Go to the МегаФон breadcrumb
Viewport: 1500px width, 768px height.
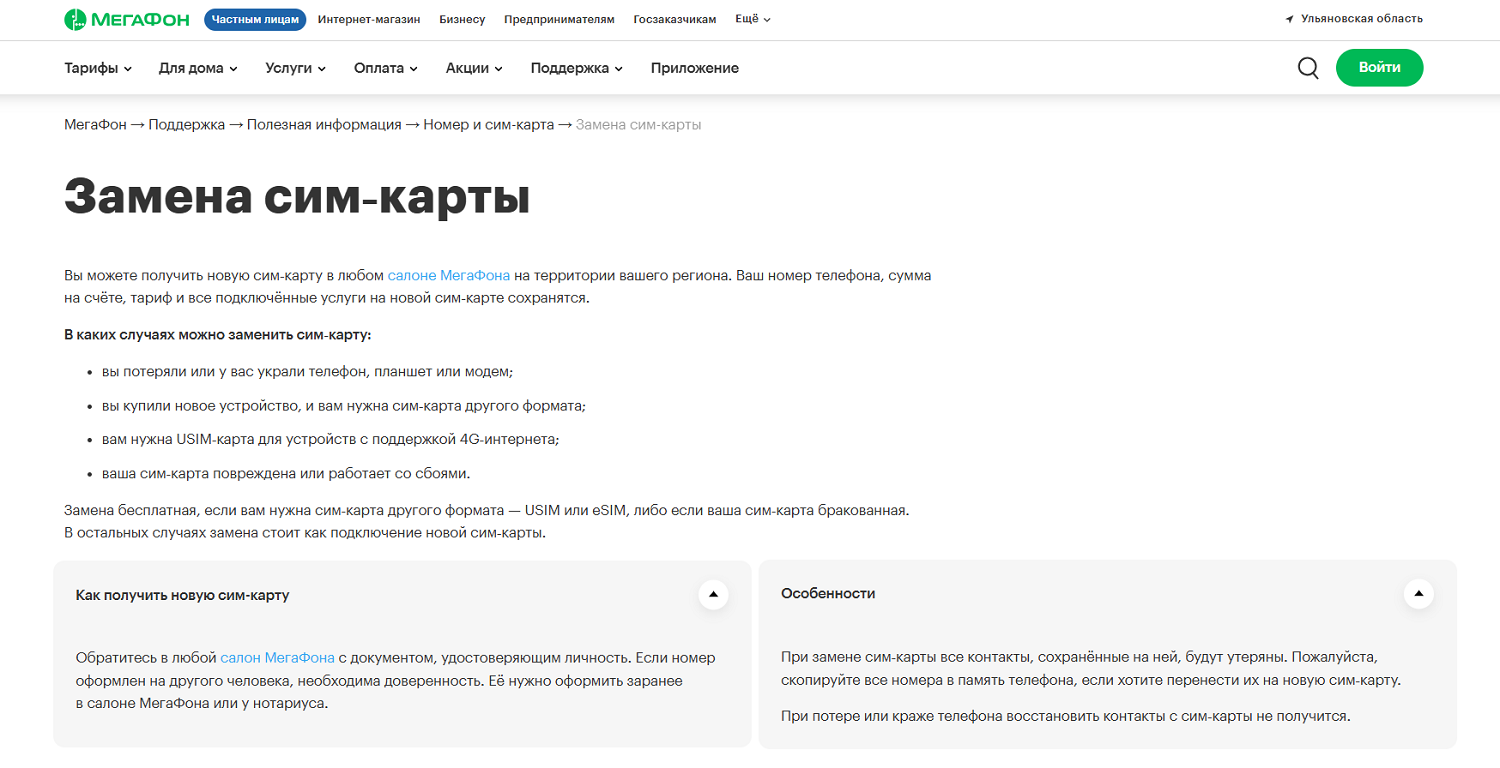(x=95, y=125)
